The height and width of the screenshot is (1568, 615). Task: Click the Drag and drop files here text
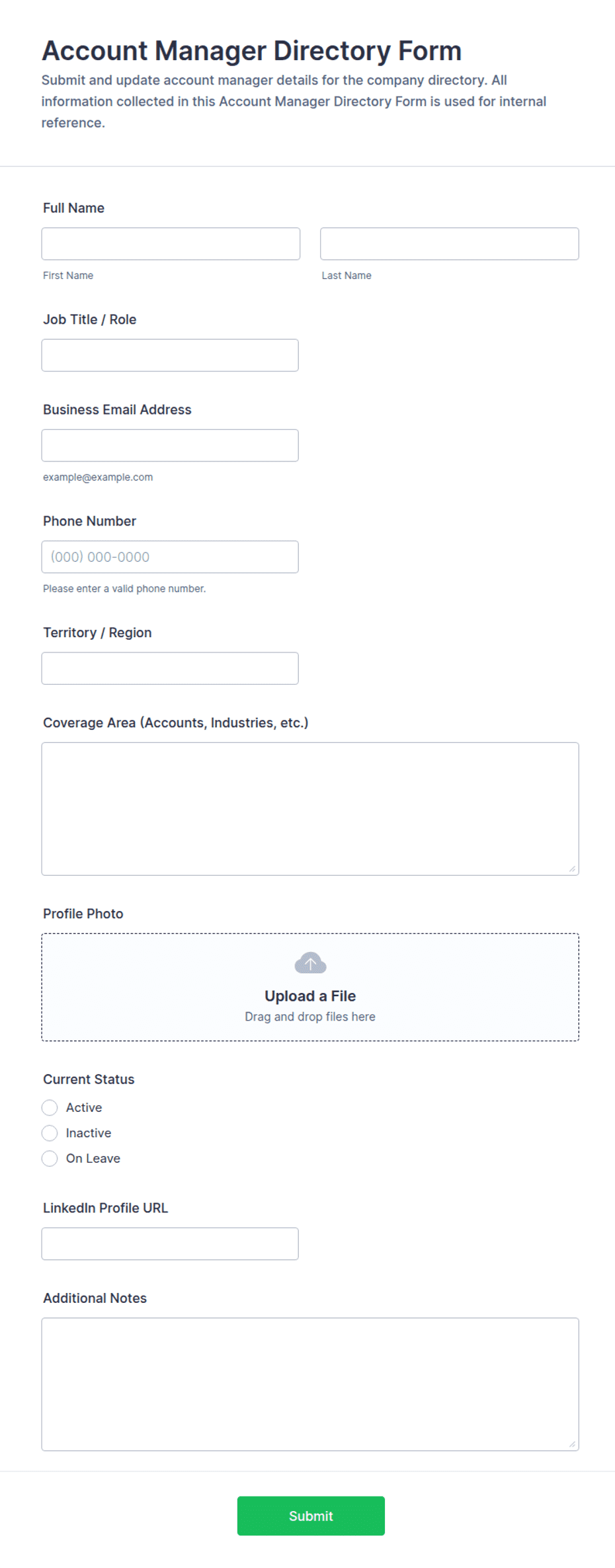(310, 1017)
